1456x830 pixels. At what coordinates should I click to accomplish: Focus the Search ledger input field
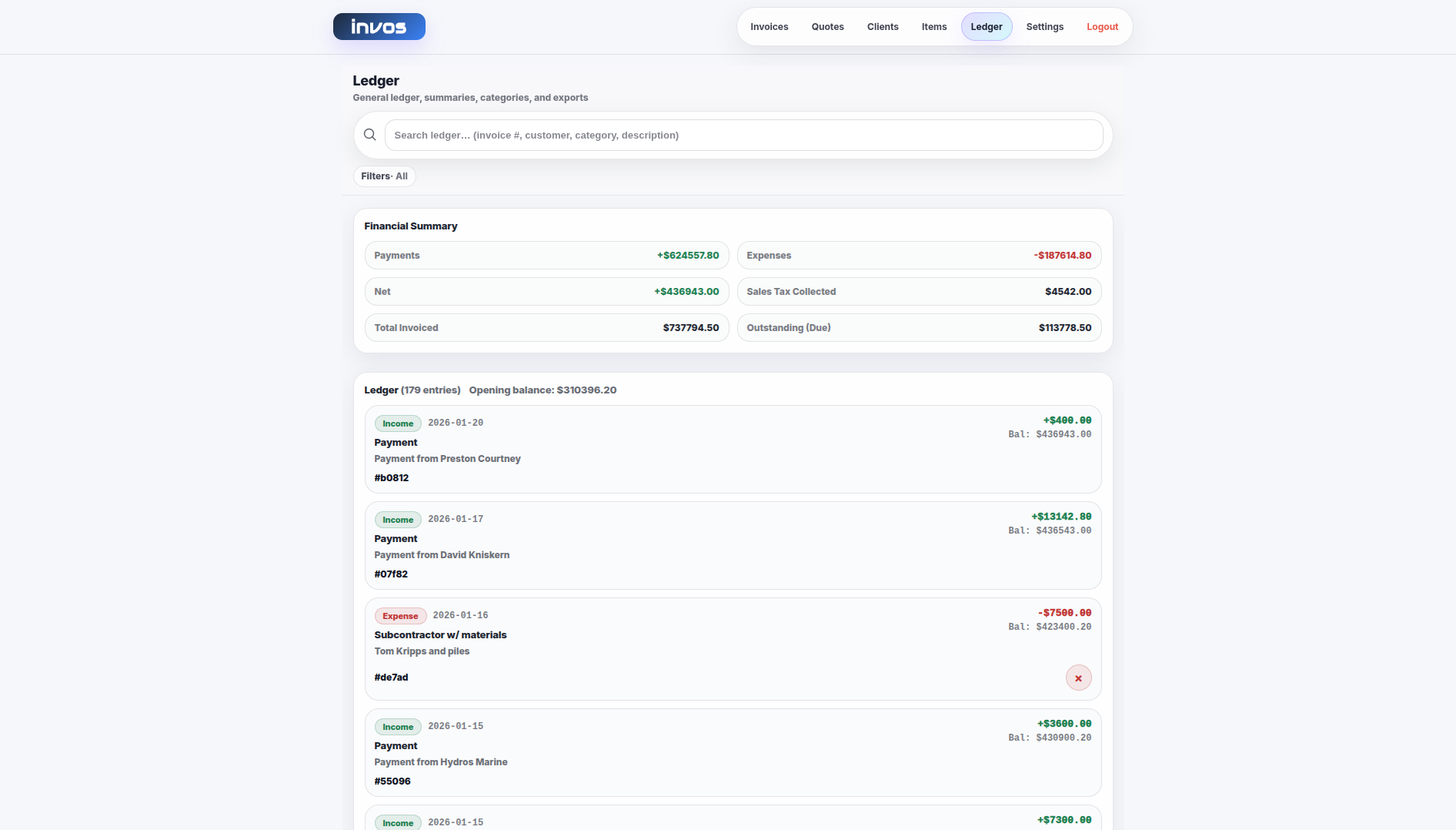[x=743, y=135]
